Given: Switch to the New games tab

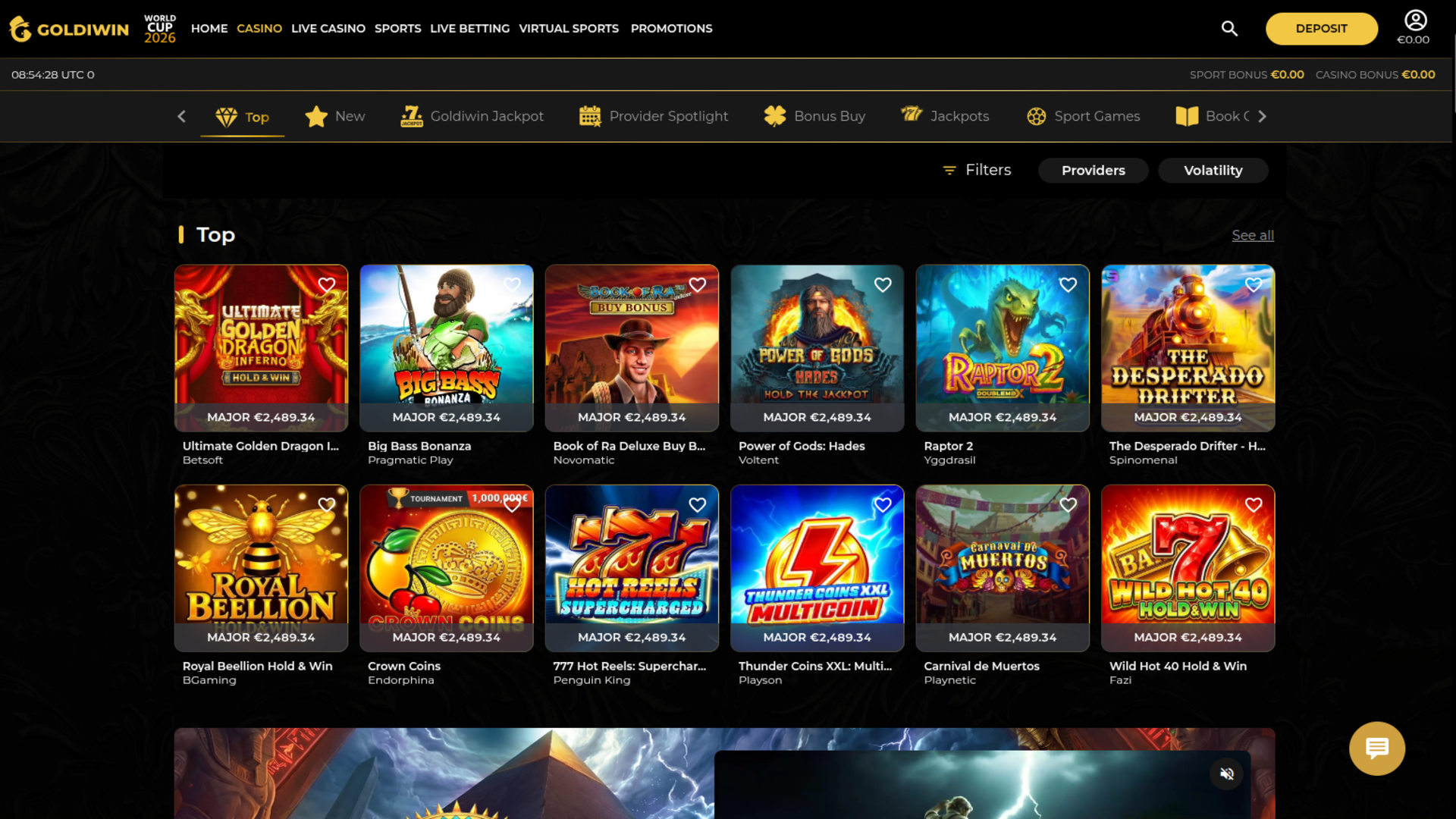Looking at the screenshot, I should point(334,117).
